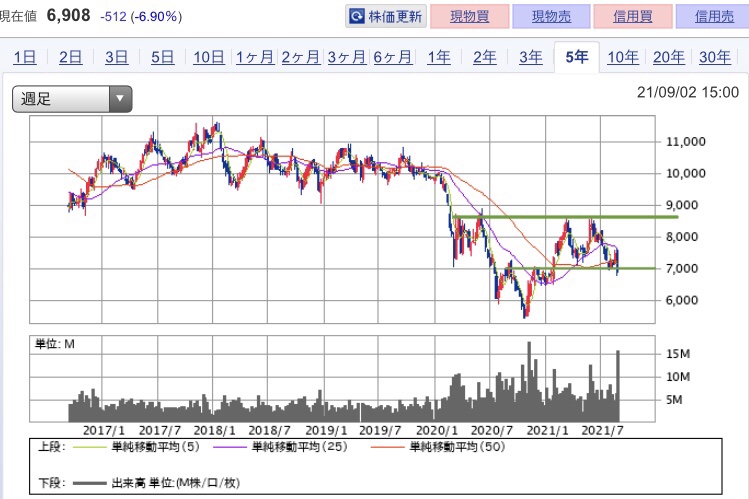Select the 5日 chart period
749x499 pixels.
(162, 57)
